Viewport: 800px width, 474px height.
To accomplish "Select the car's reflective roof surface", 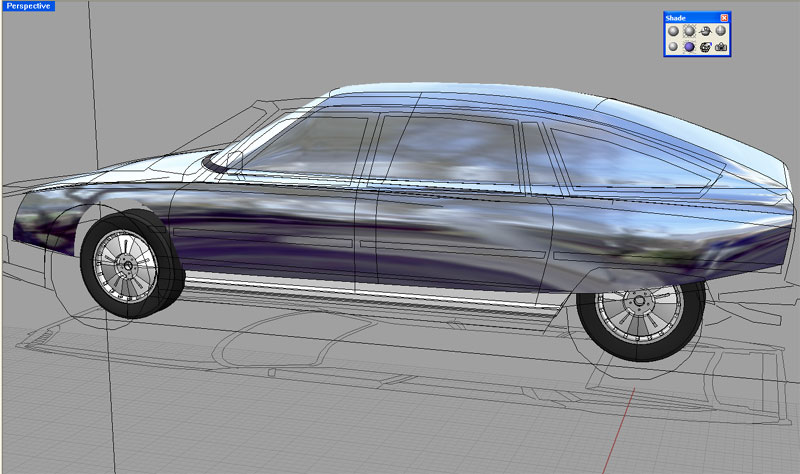I will coord(510,97).
